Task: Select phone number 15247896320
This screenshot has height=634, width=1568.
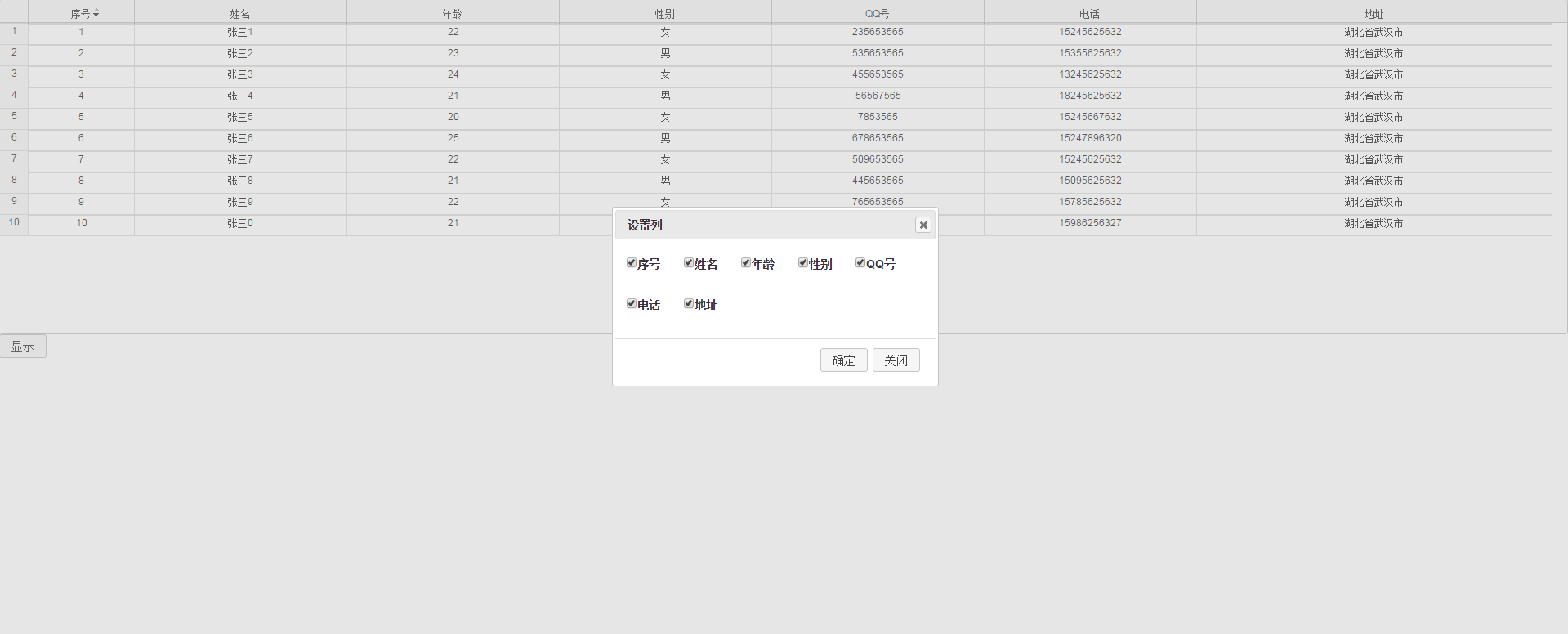Action: click(x=1090, y=138)
